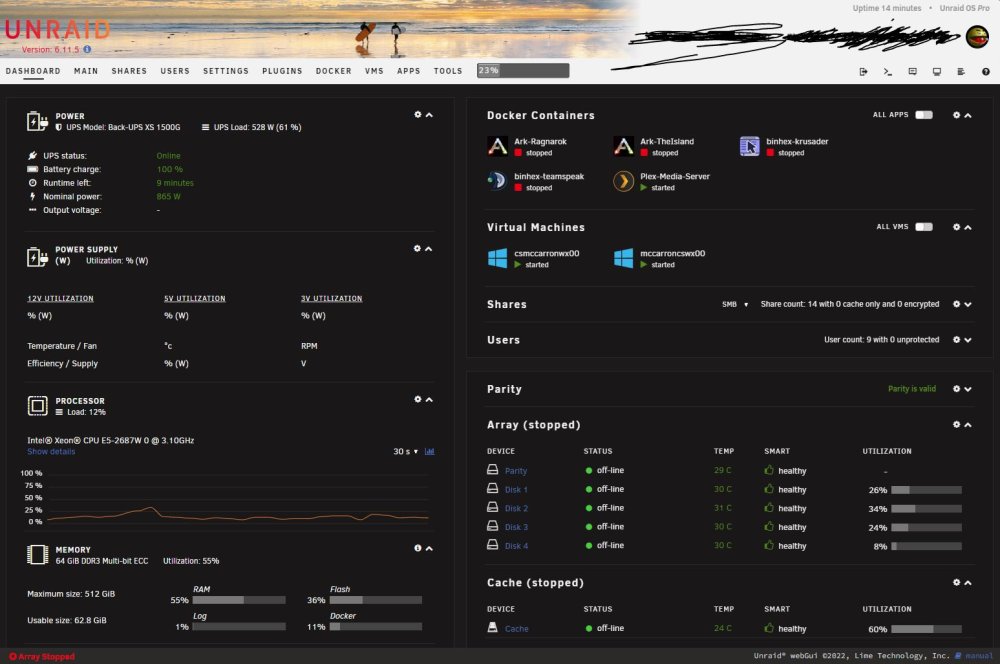Click the Disk 2 34% utilization bar
1000x664 pixels.
pyautogui.click(x=926, y=509)
